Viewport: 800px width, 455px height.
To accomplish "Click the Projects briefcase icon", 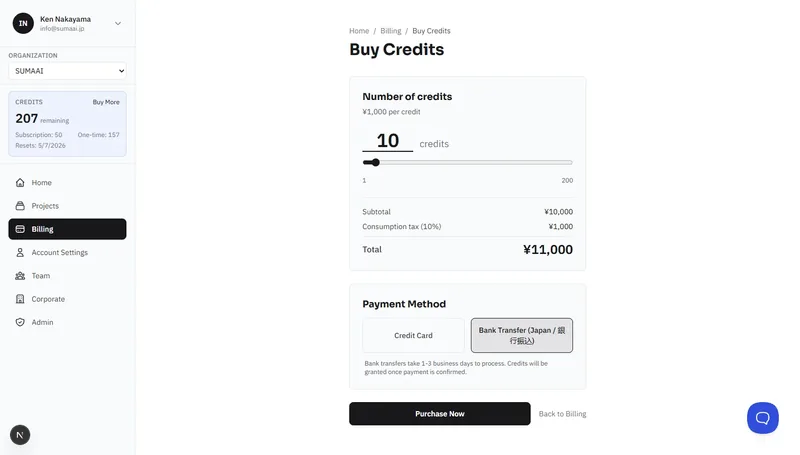I will click(x=20, y=206).
